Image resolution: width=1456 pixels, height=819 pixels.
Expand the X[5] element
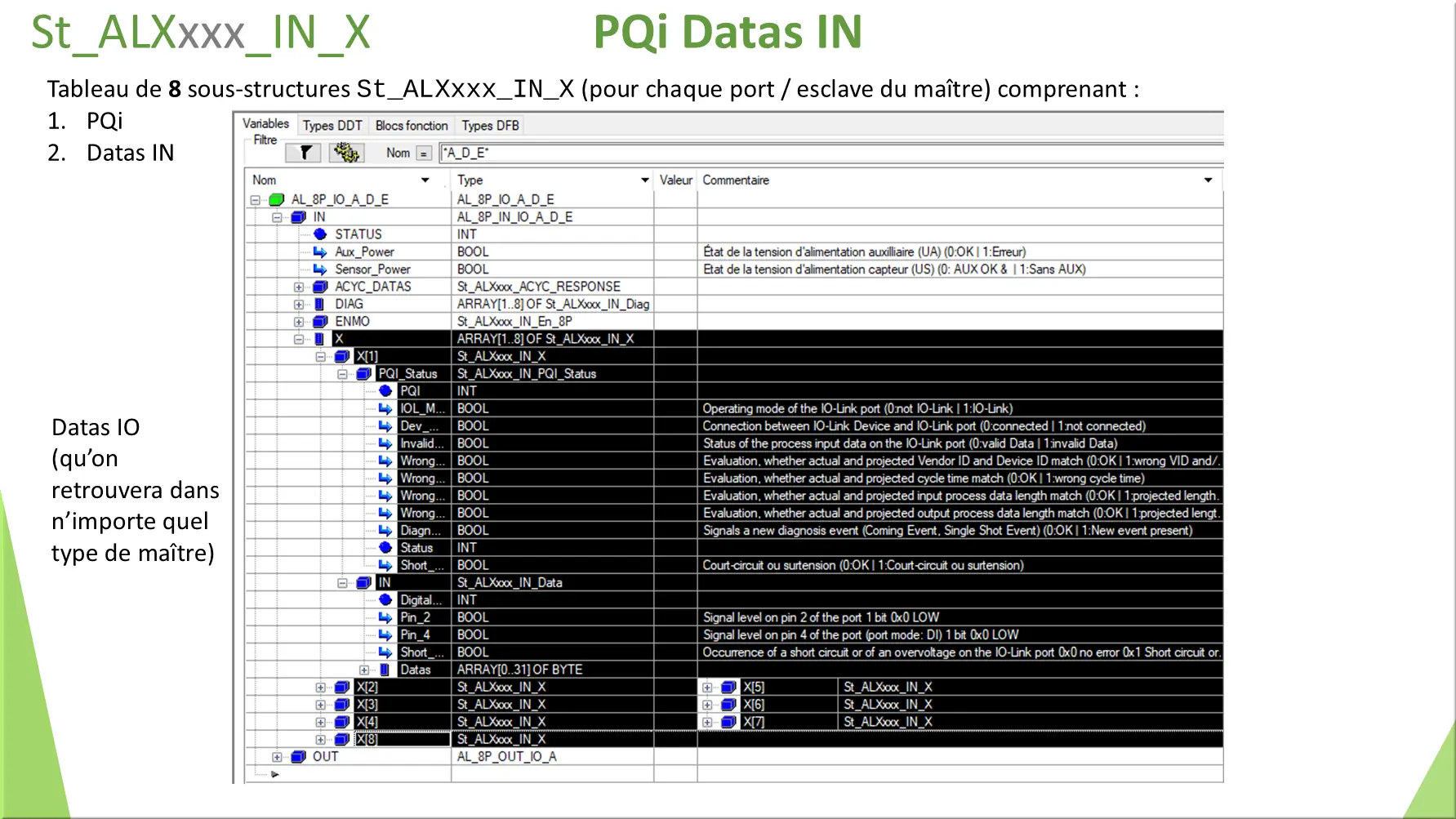pos(707,688)
